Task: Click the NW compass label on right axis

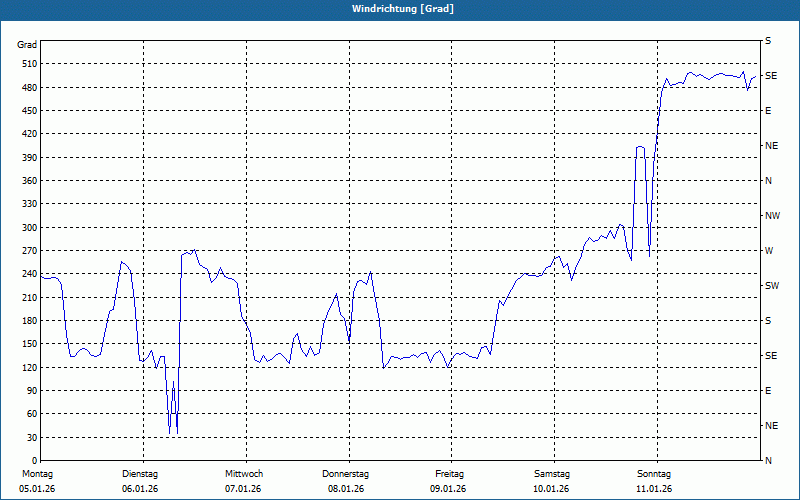Action: point(772,216)
